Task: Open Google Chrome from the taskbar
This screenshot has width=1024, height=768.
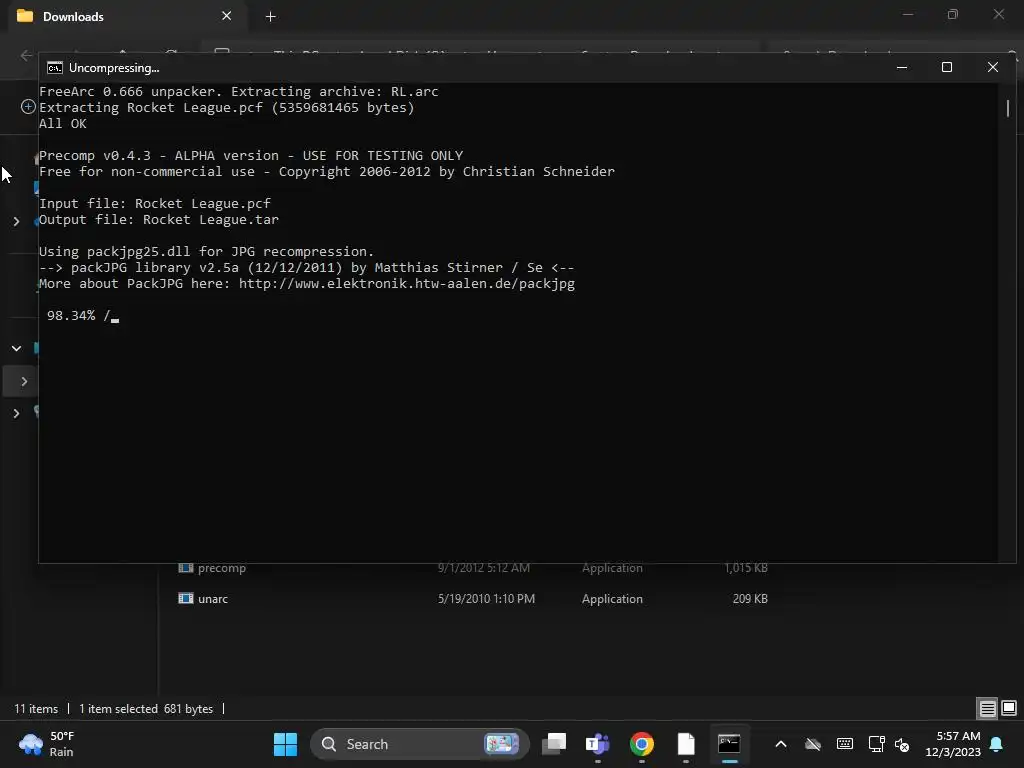Action: tap(641, 744)
